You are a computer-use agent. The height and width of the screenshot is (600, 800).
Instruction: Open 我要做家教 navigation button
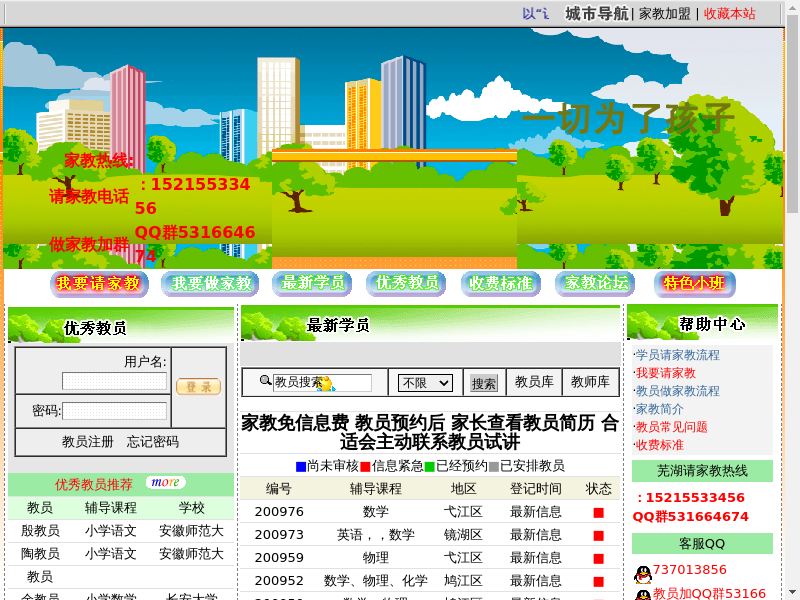tap(210, 284)
